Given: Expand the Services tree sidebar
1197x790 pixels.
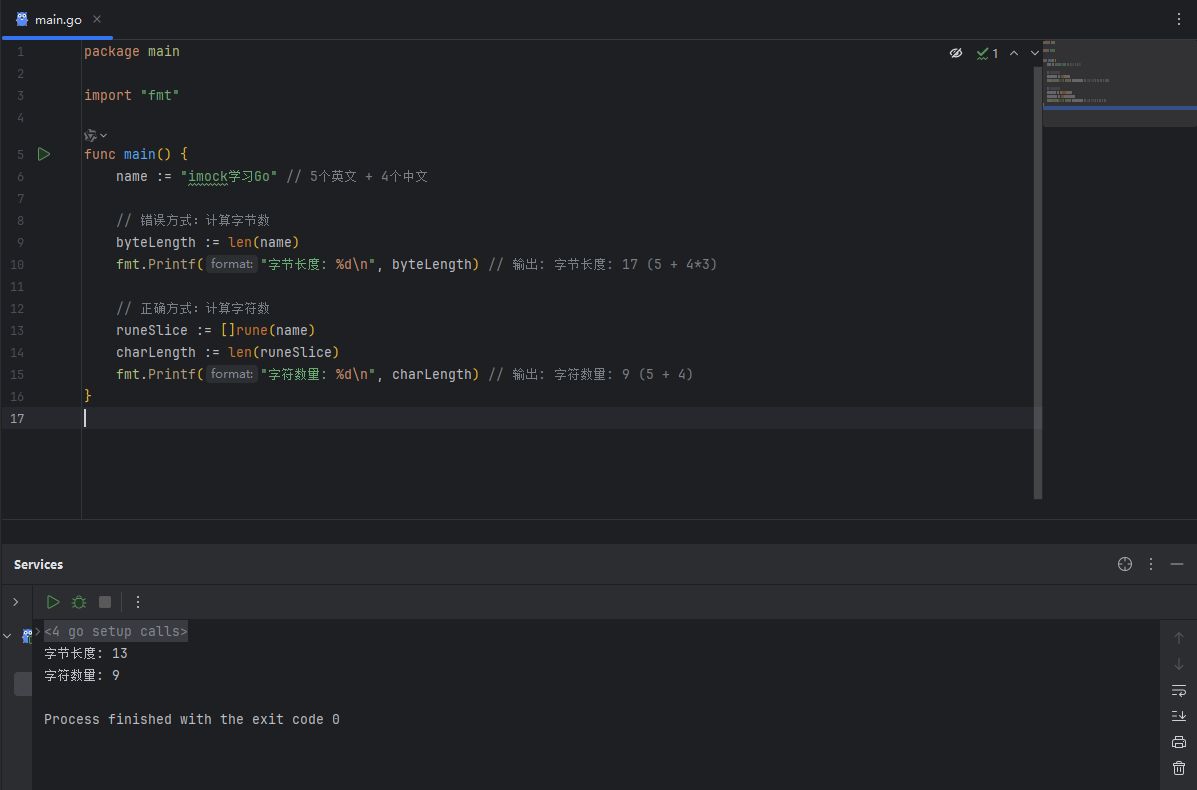Looking at the screenshot, I should pyautogui.click(x=15, y=602).
